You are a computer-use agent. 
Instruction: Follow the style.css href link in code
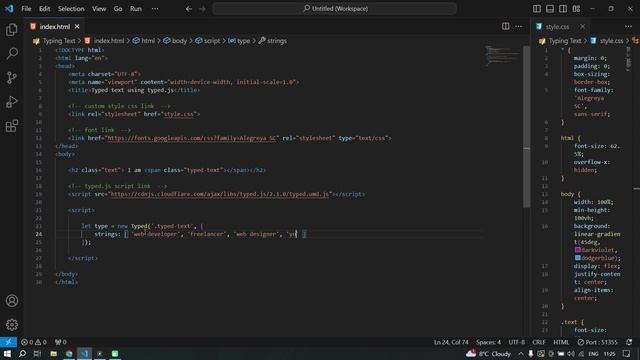tap(179, 114)
